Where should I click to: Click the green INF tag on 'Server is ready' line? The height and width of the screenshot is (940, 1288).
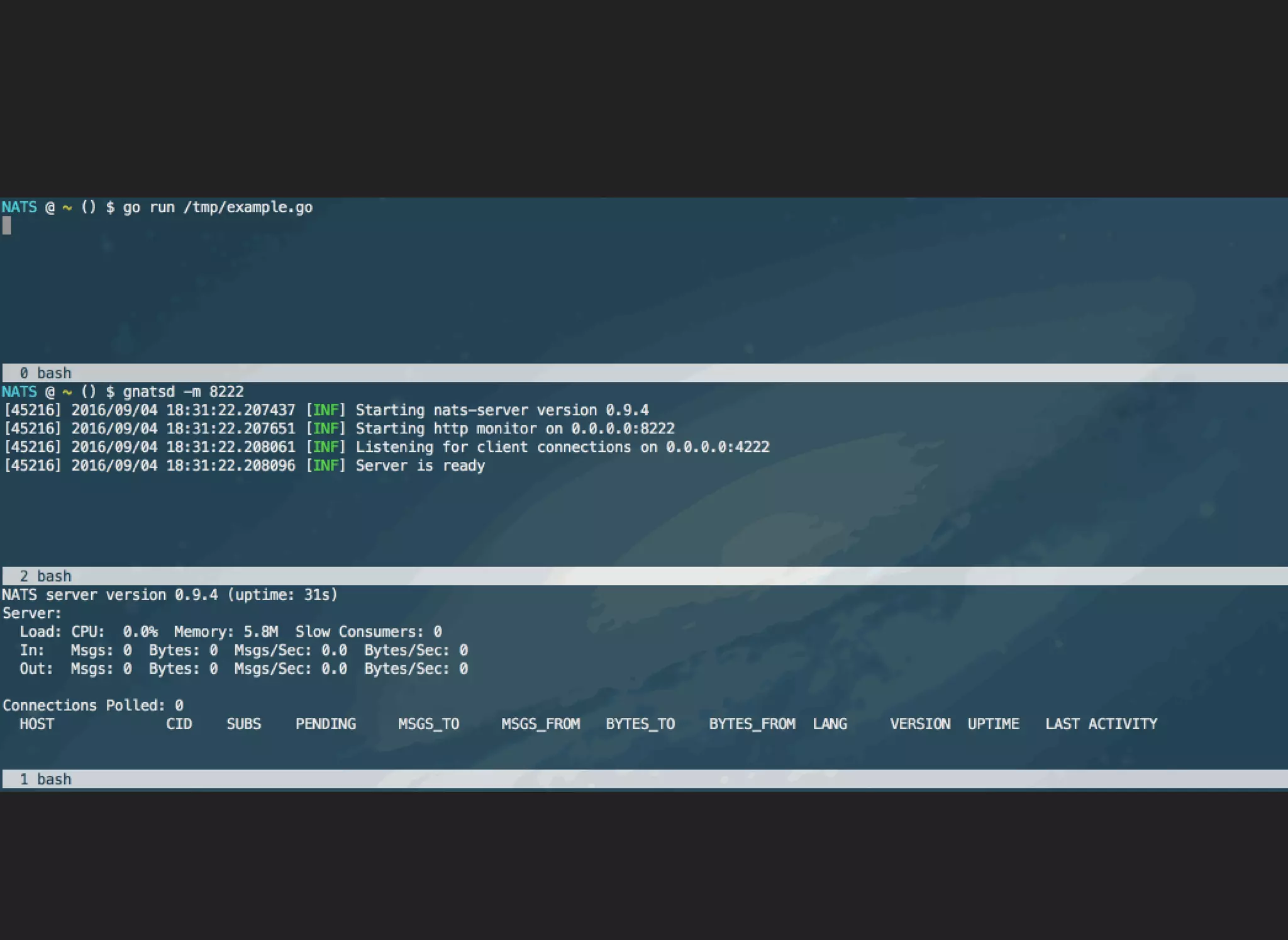point(326,466)
